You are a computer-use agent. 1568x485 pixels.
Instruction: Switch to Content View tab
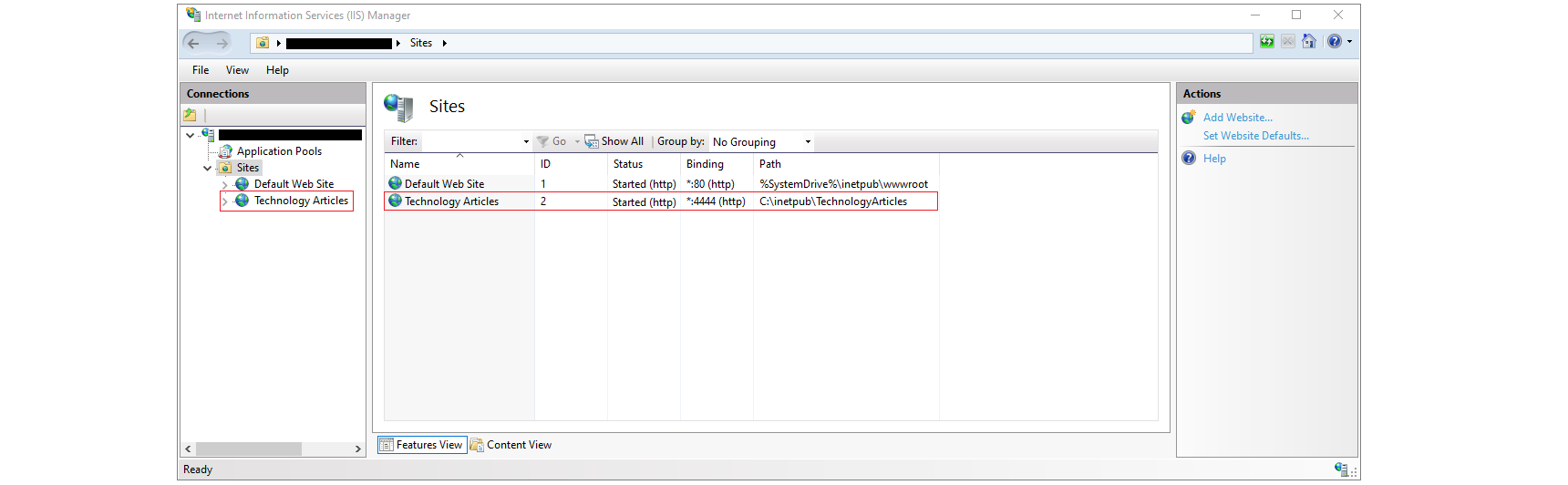(x=511, y=445)
